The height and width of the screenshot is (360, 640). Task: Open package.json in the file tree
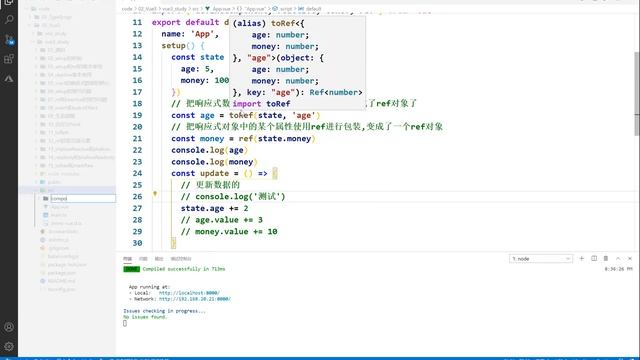(62, 273)
